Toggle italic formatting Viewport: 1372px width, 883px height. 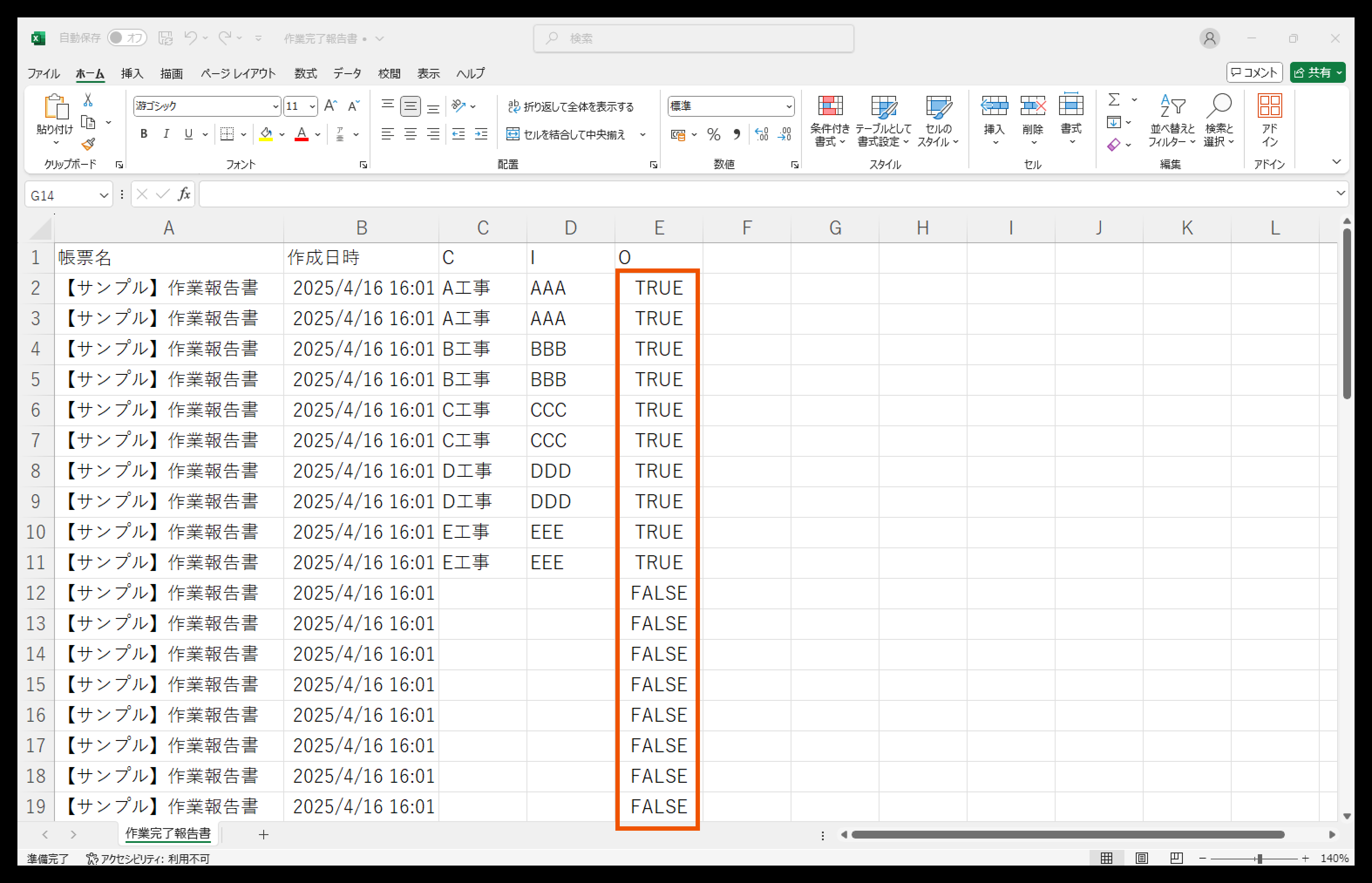click(166, 134)
